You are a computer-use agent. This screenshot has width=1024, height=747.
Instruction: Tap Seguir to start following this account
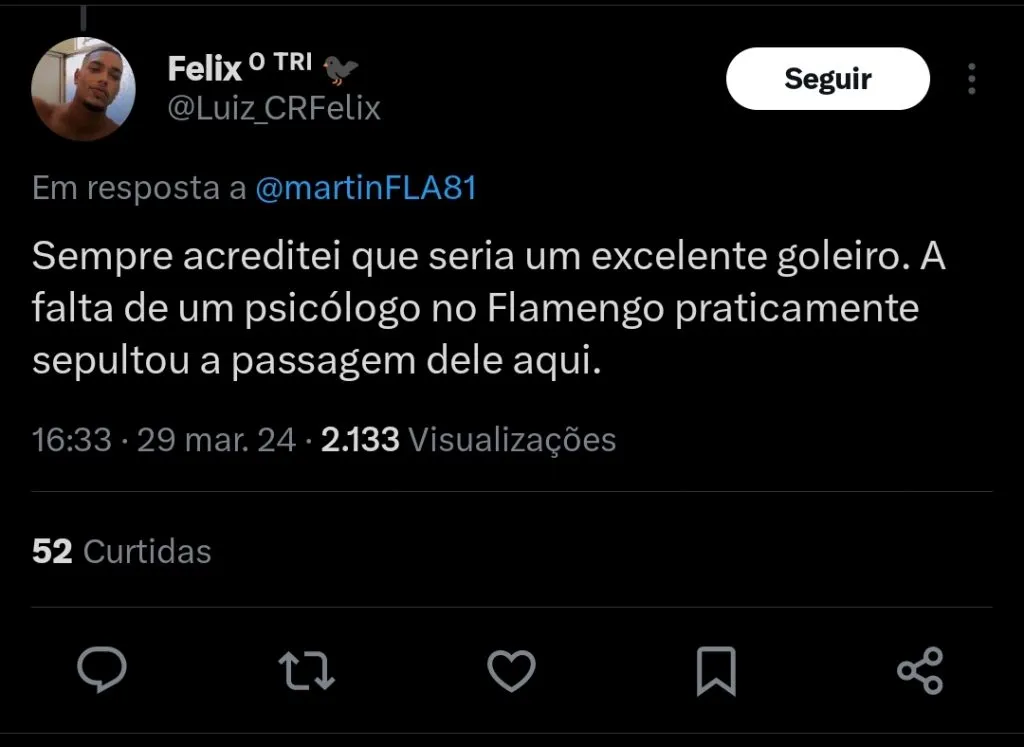828,78
